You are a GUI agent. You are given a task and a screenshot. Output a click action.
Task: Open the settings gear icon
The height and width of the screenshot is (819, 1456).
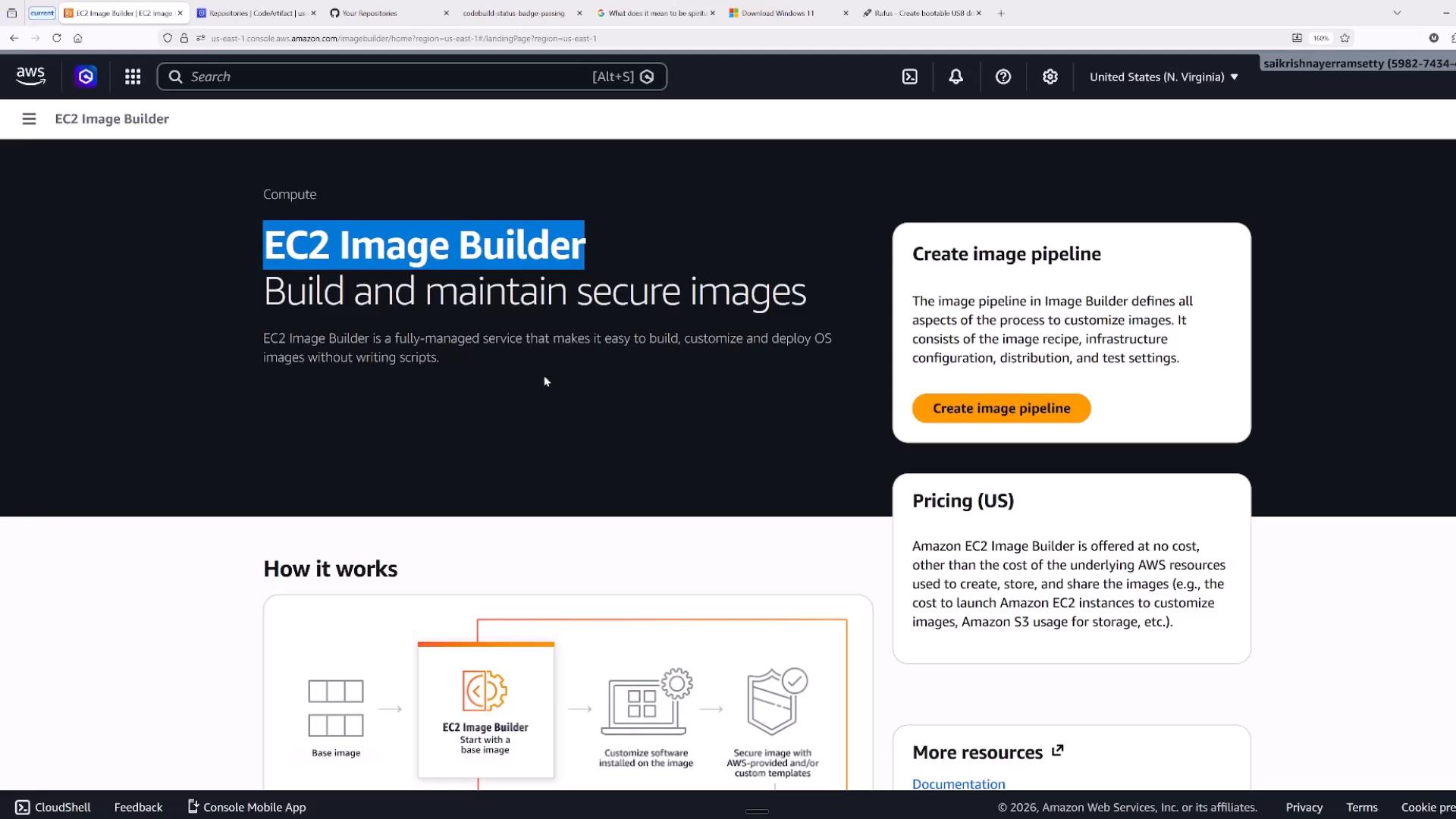tap(1050, 77)
